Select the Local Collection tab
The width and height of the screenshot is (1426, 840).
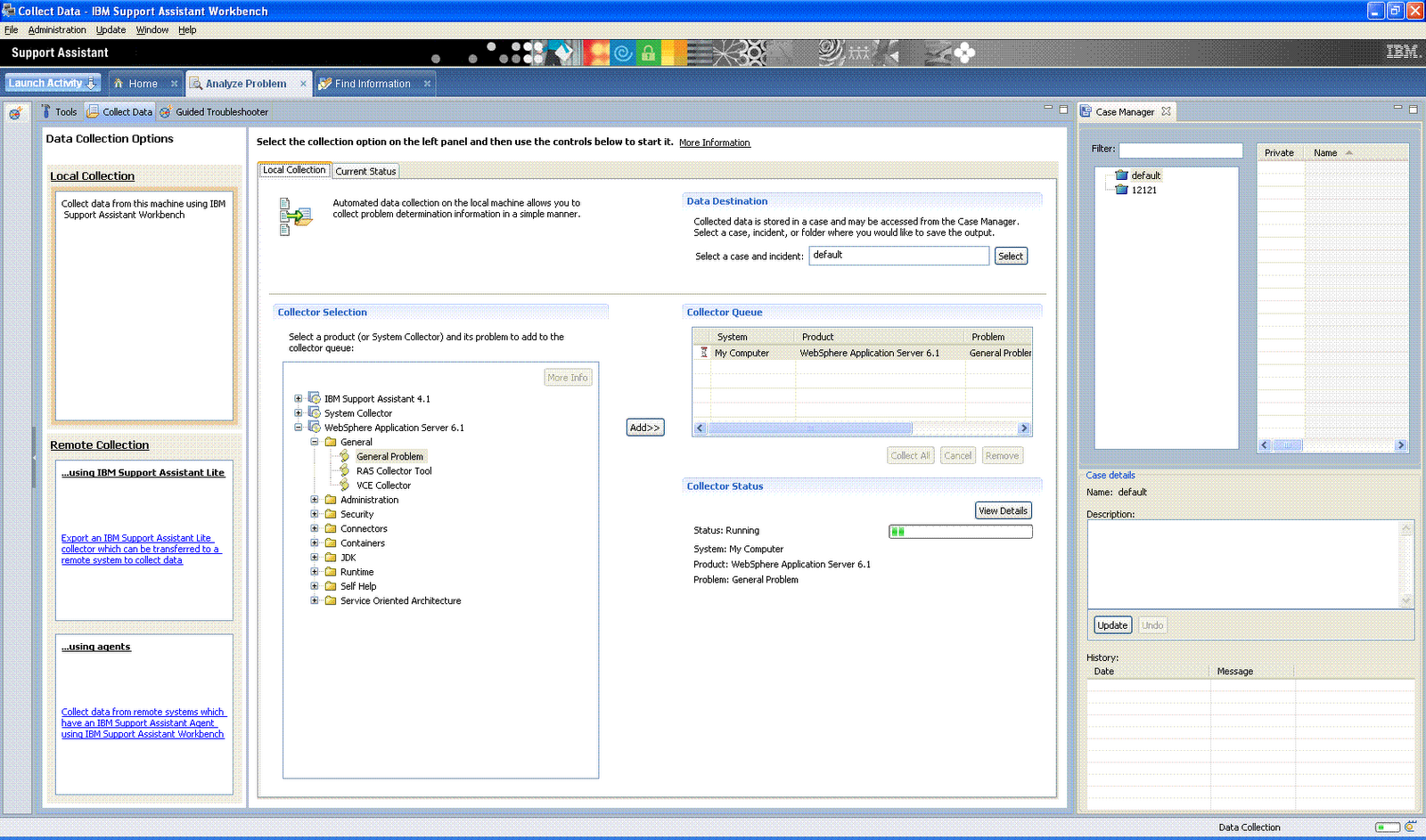click(294, 170)
